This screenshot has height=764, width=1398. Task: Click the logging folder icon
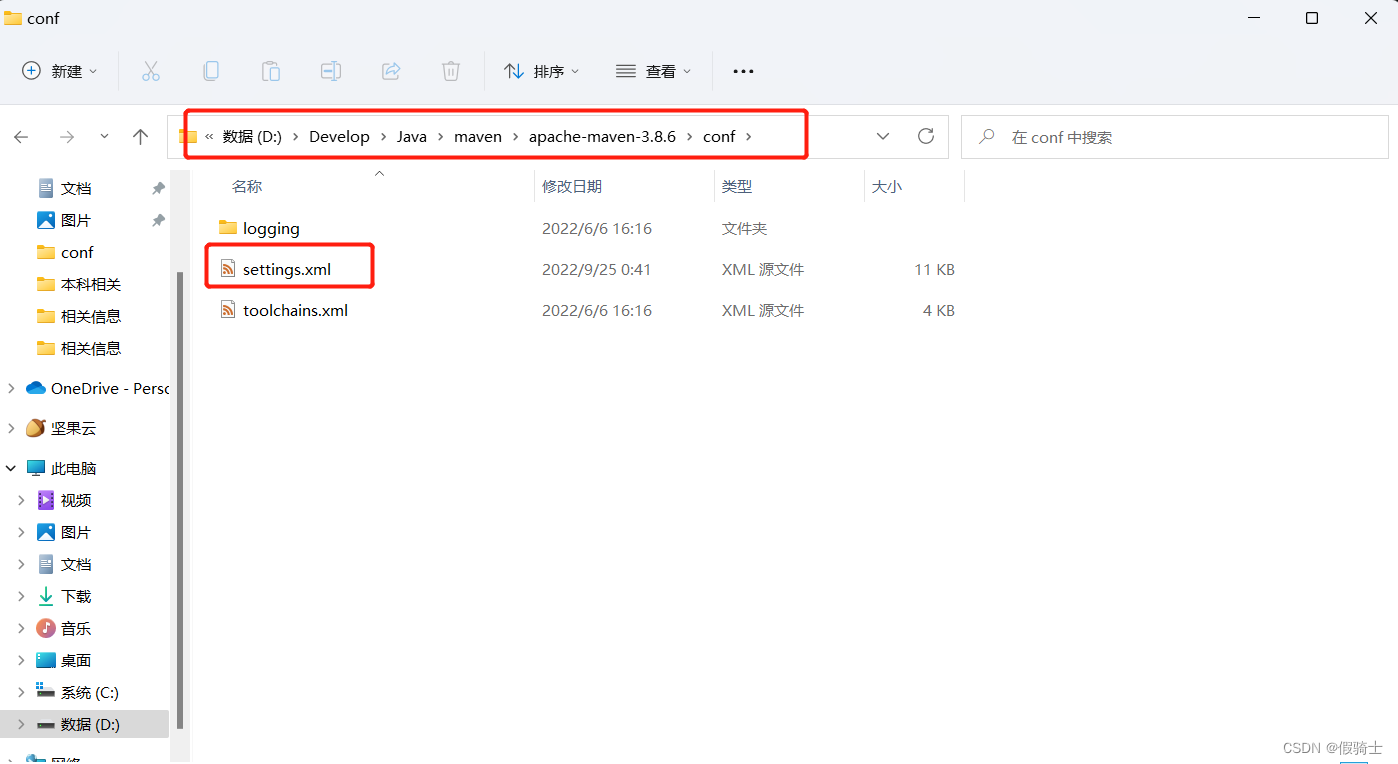click(x=227, y=228)
